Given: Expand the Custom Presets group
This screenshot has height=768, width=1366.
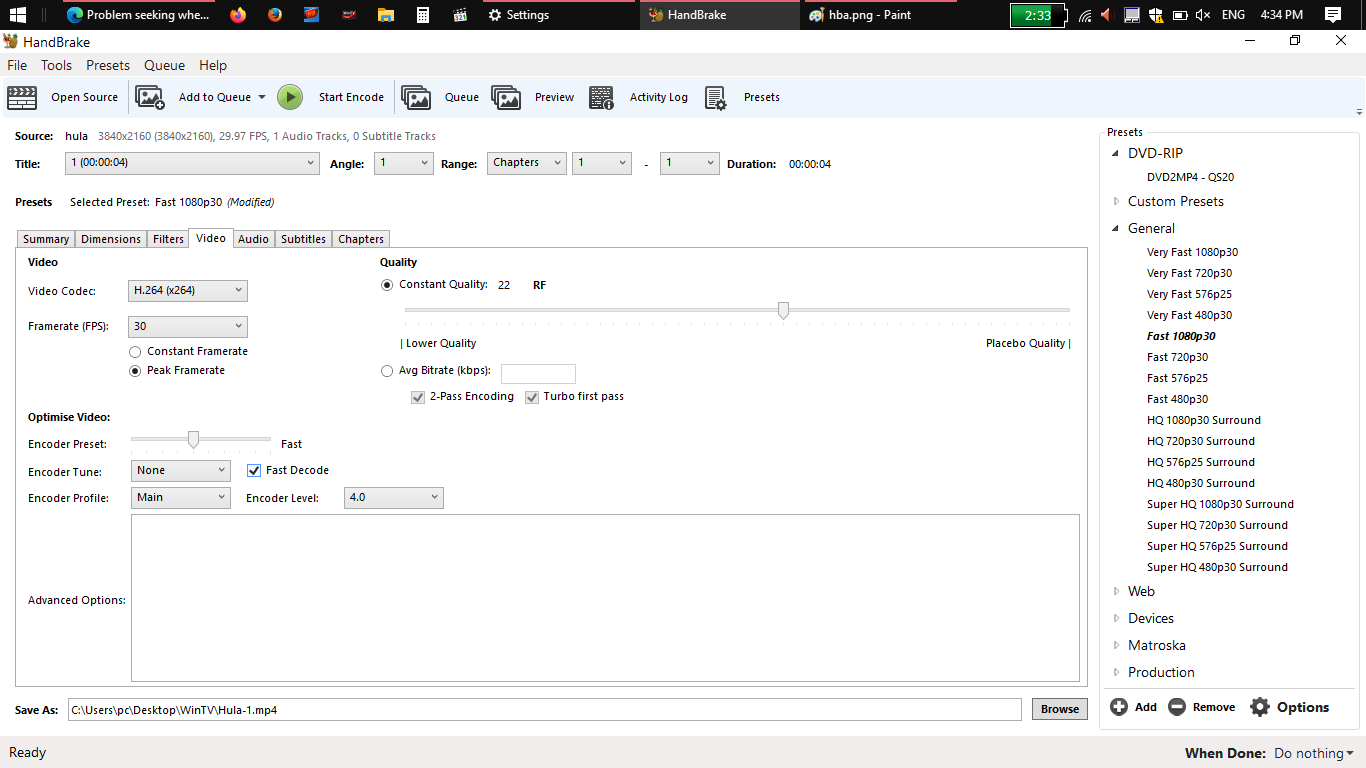Looking at the screenshot, I should [1117, 202].
